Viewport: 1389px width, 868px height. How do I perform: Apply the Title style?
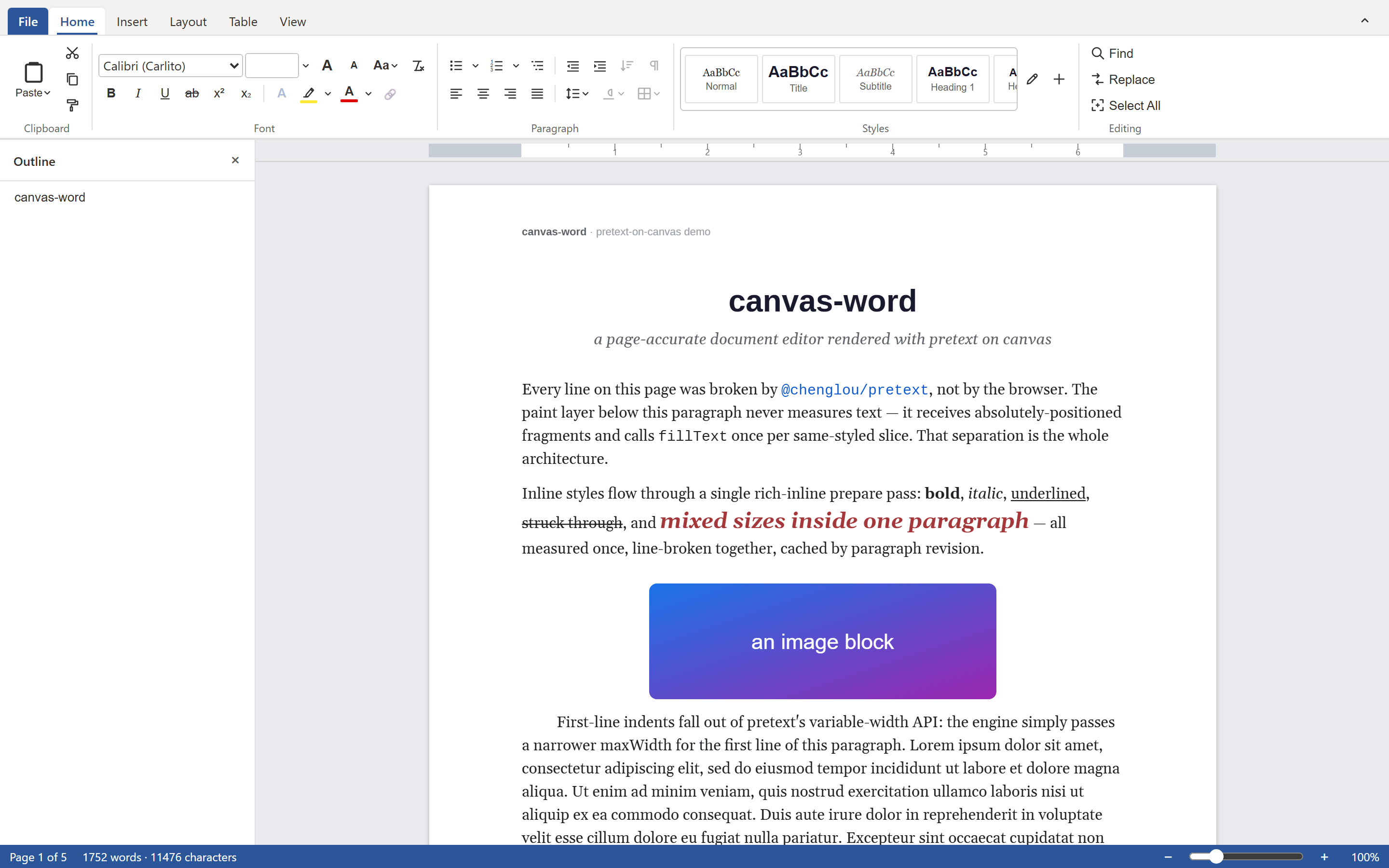click(798, 79)
